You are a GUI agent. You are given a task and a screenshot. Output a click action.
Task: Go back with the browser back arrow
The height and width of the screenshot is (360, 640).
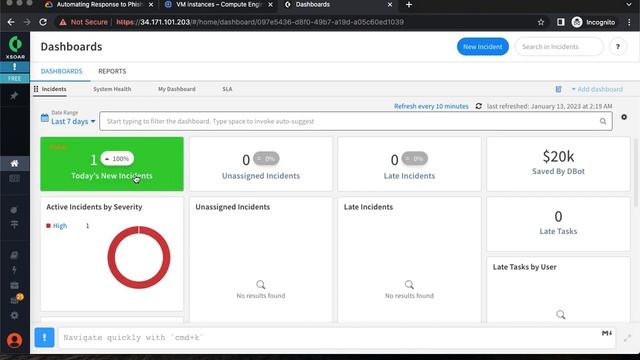pyautogui.click(x=11, y=22)
